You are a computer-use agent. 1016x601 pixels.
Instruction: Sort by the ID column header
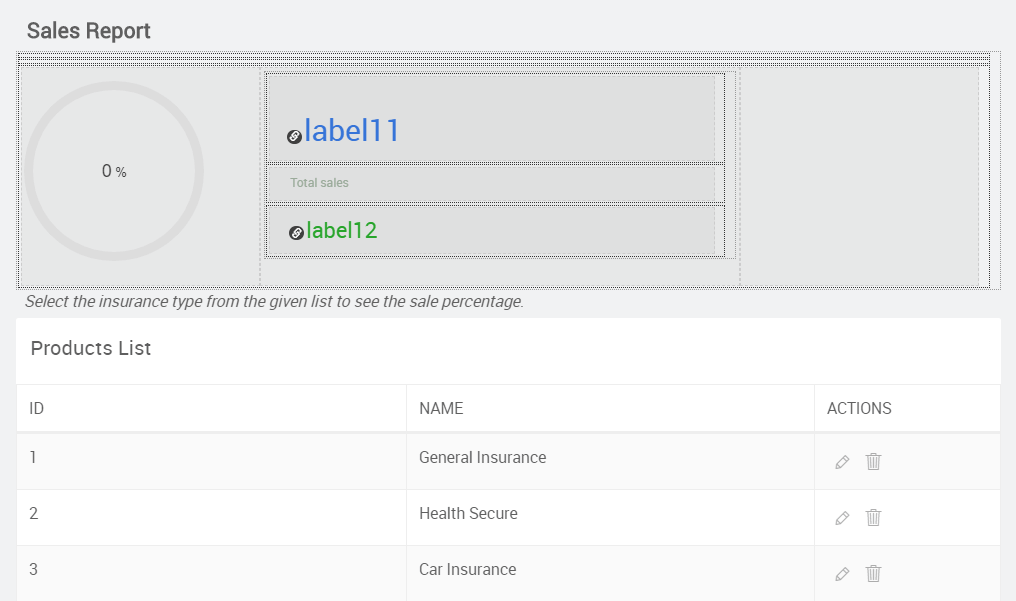coord(37,409)
